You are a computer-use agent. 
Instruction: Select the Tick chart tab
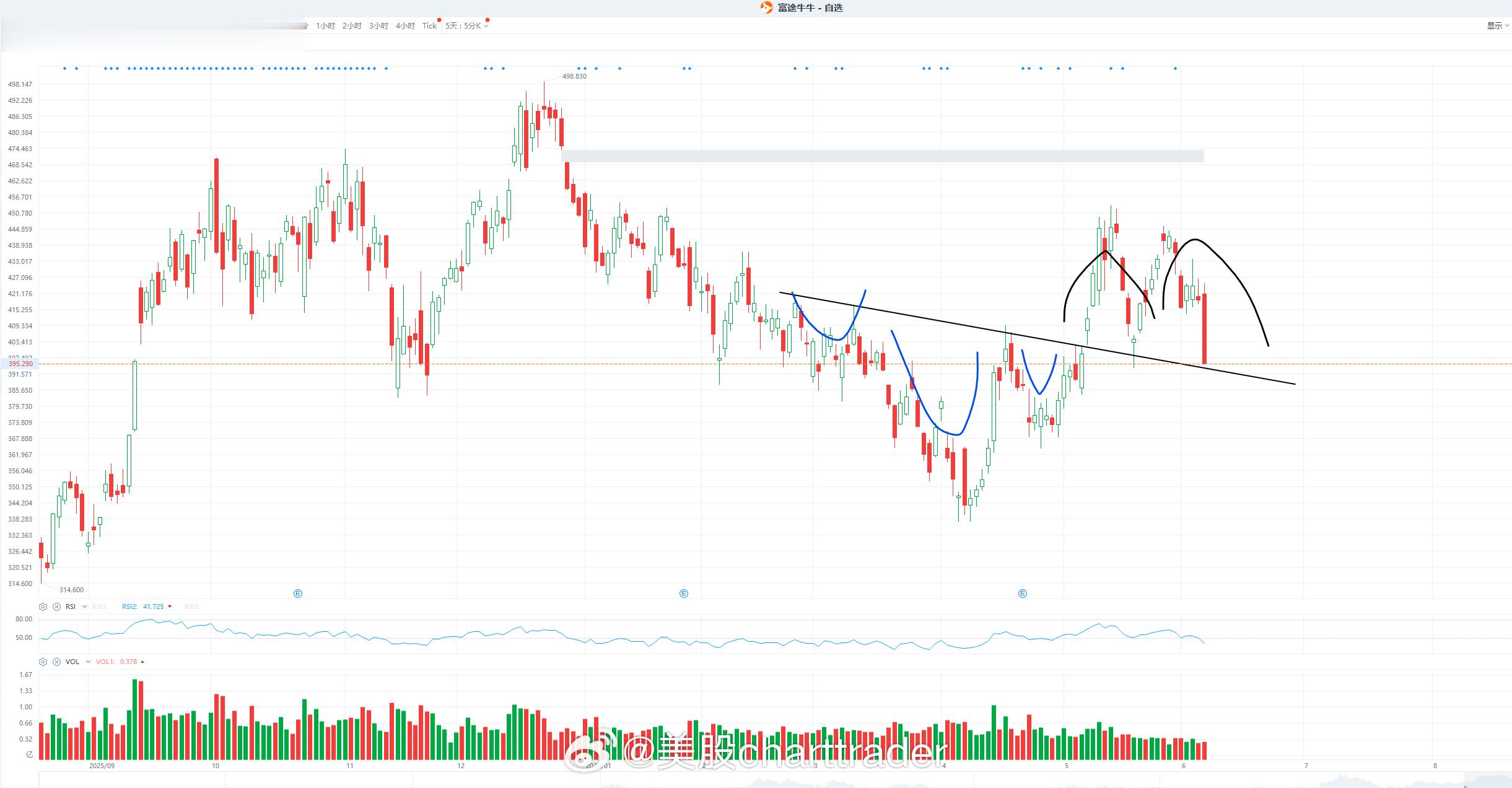click(x=429, y=25)
